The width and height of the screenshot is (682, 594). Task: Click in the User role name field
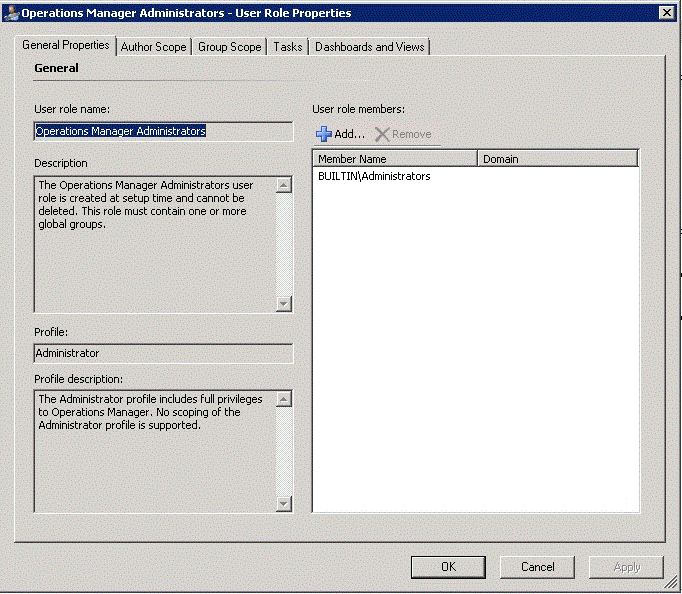(163, 131)
